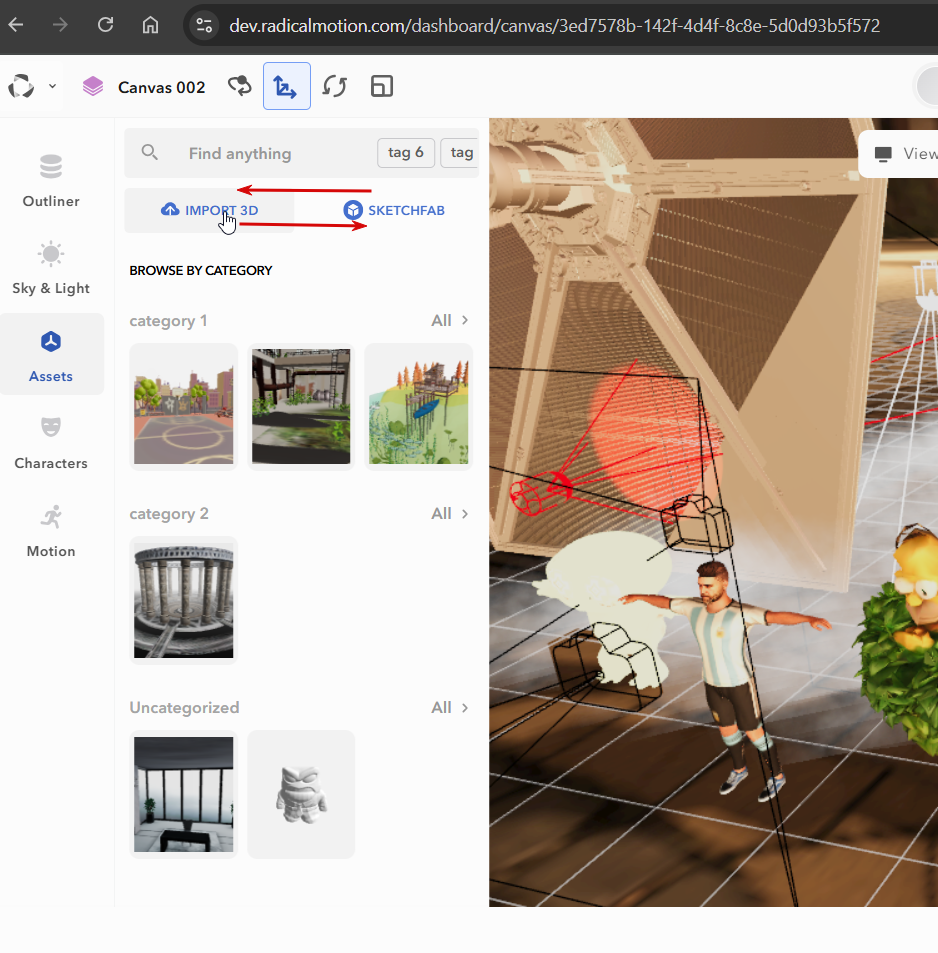Screen dimensions: 938x953
Task: Reload the browser page
Action: [x=106, y=25]
